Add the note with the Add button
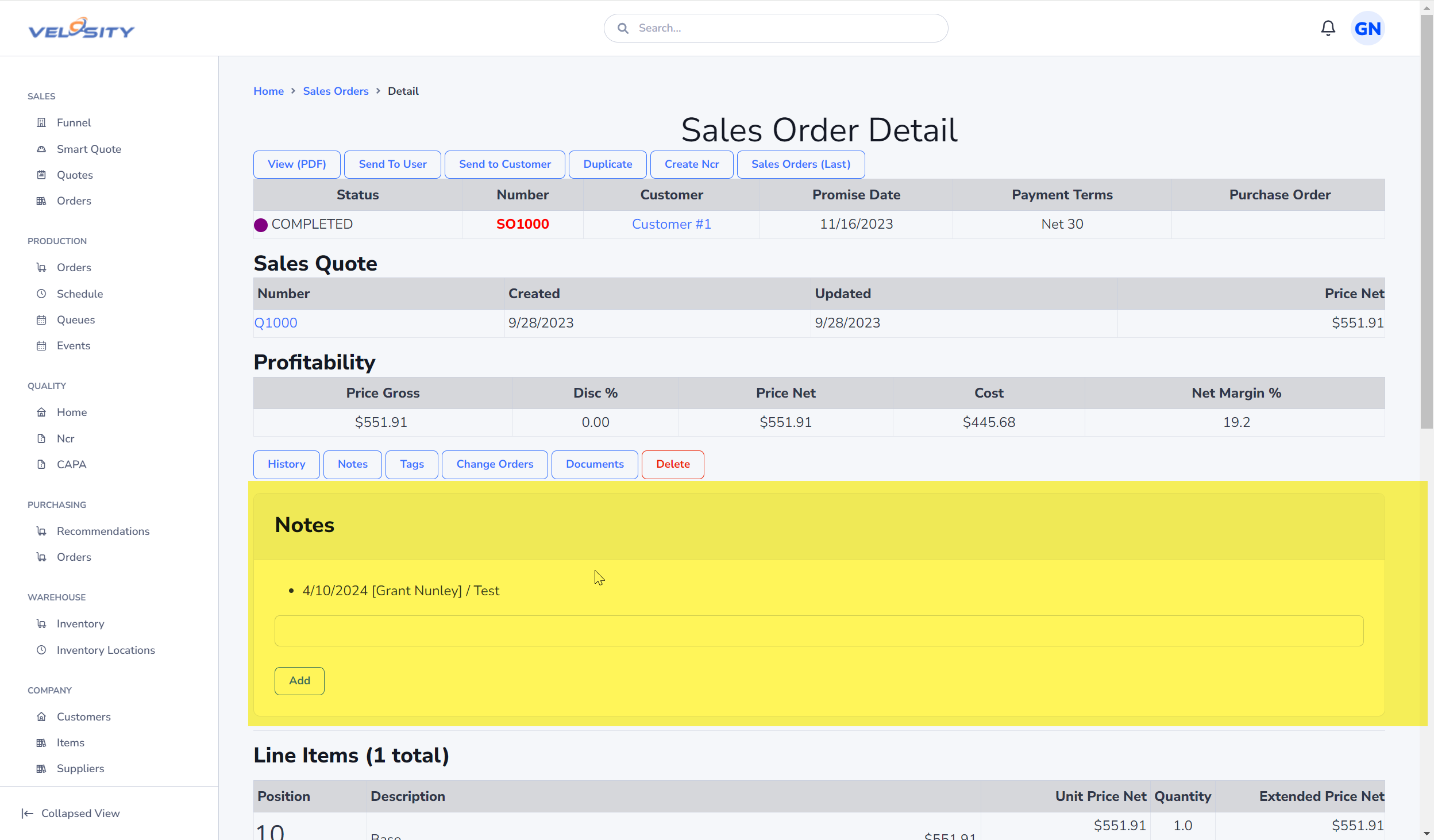Viewport: 1434px width, 840px height. (299, 681)
